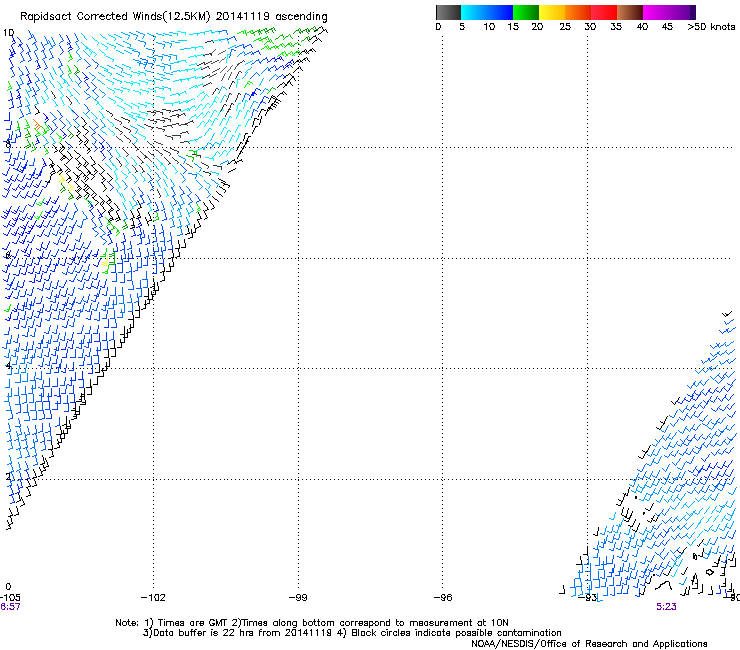Viewport: 740px width, 650px height.
Task: Click the purple swath time '5:23'
Action: coord(666,607)
